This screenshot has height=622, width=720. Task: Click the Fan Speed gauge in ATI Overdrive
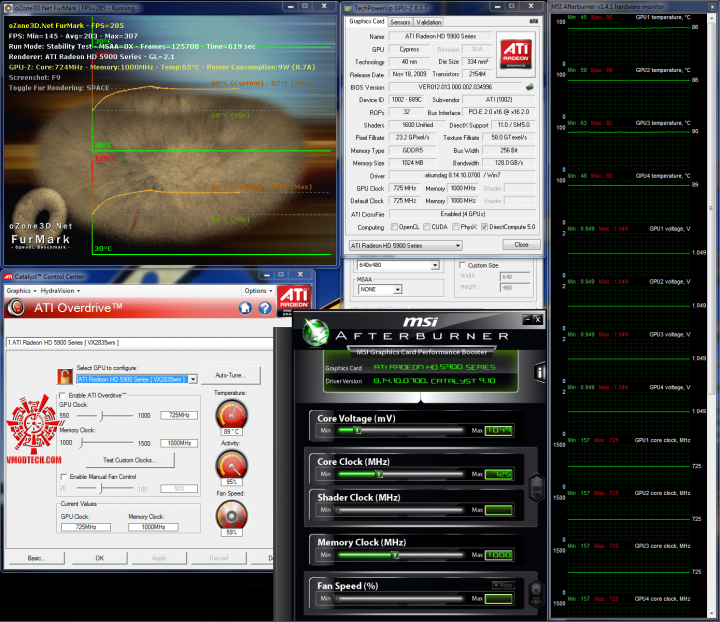(x=231, y=516)
